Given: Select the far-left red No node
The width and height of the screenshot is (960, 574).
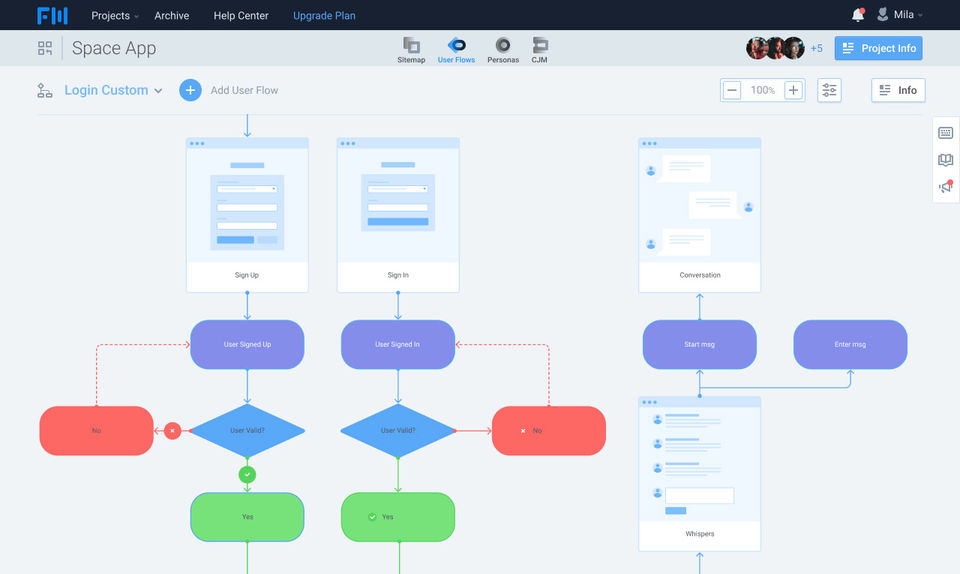Looking at the screenshot, I should [96, 431].
